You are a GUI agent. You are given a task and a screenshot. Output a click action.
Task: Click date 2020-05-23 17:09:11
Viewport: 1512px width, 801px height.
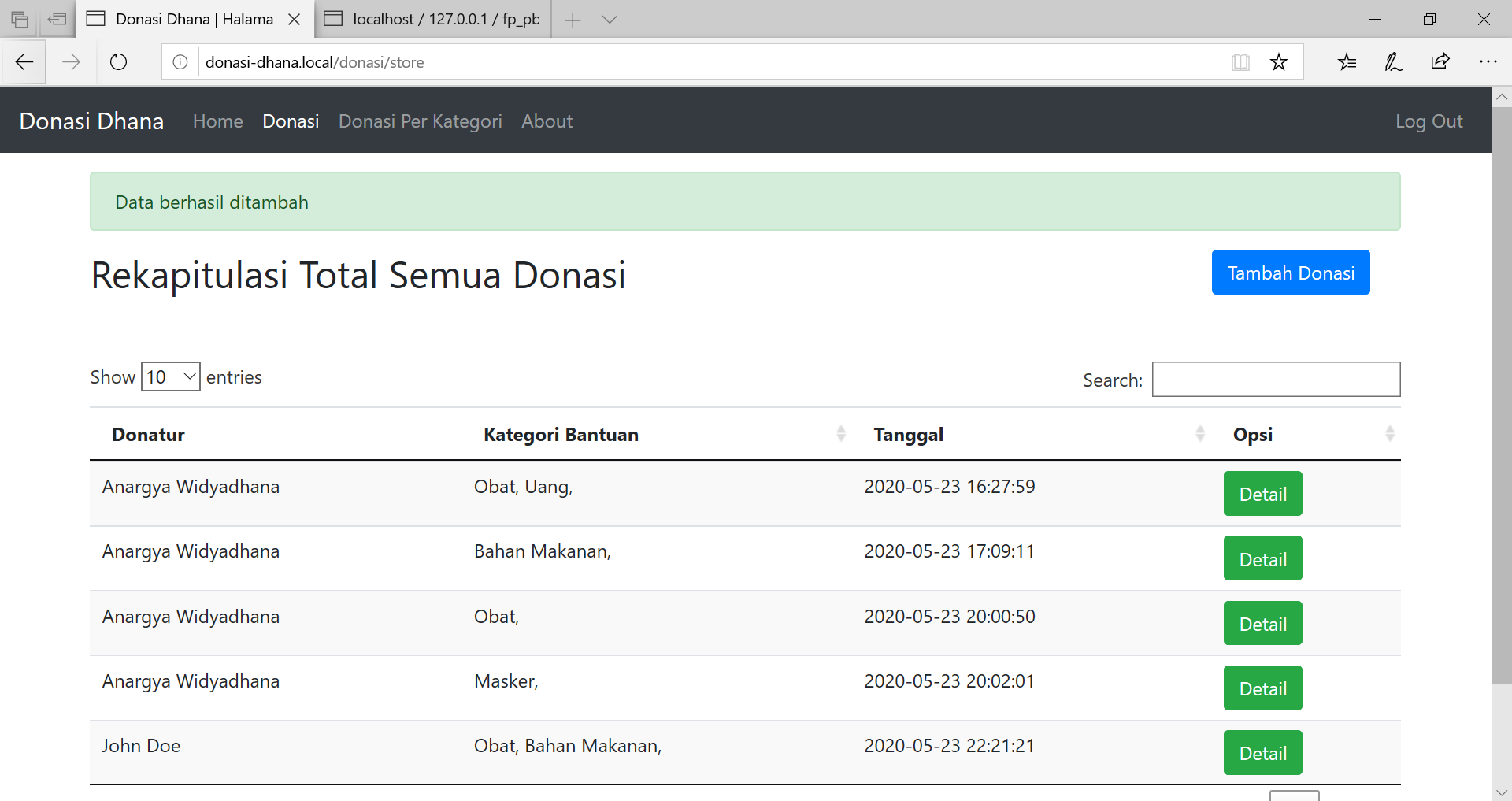[x=950, y=551]
